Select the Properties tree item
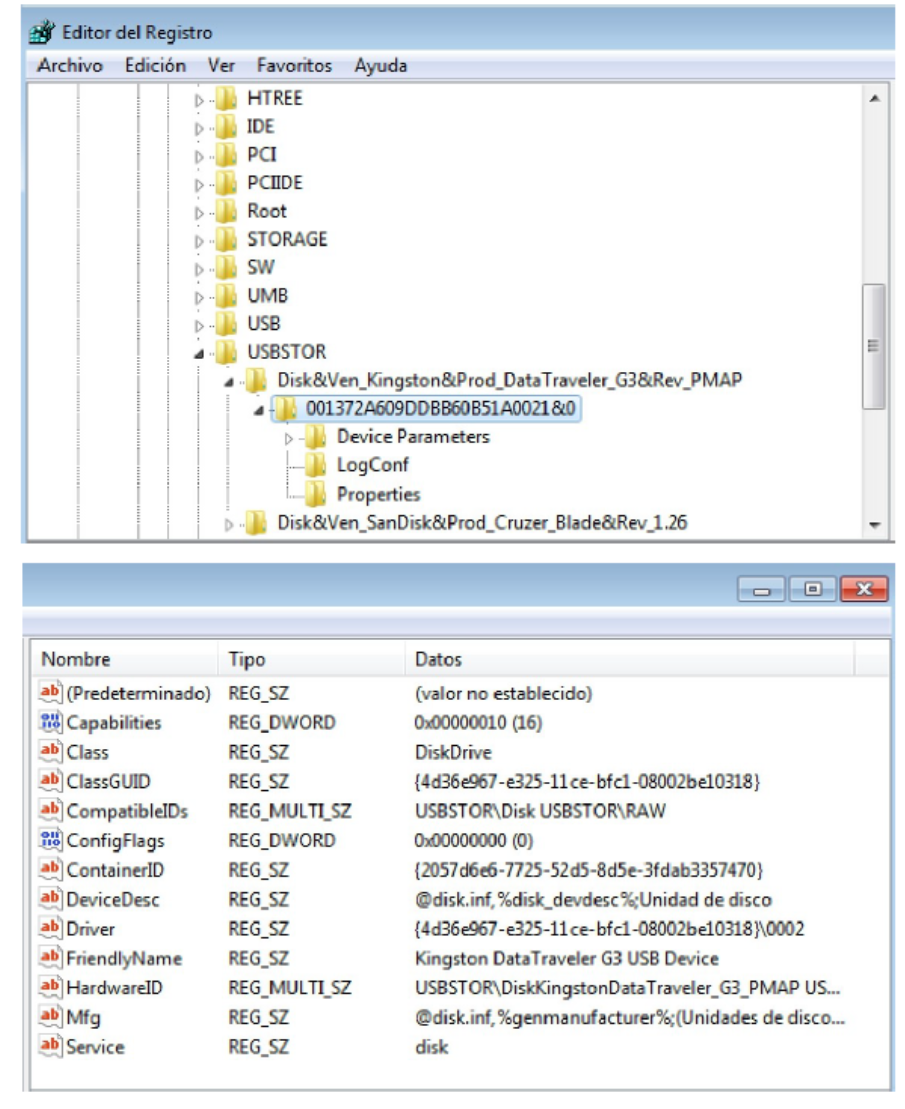 pyautogui.click(x=378, y=494)
